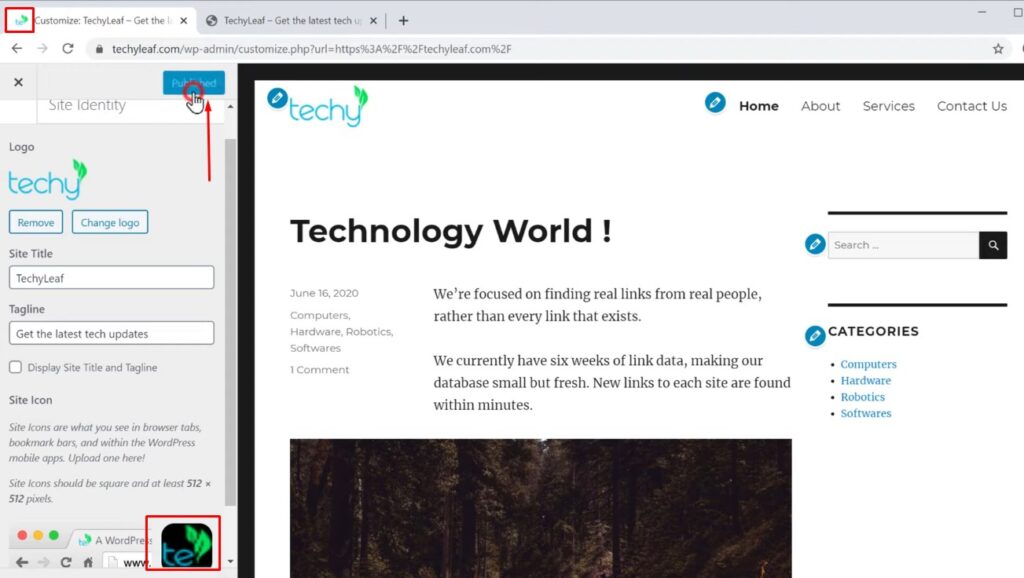Click the Site Title input field
Viewport: 1024px width, 578px height.
click(x=111, y=278)
